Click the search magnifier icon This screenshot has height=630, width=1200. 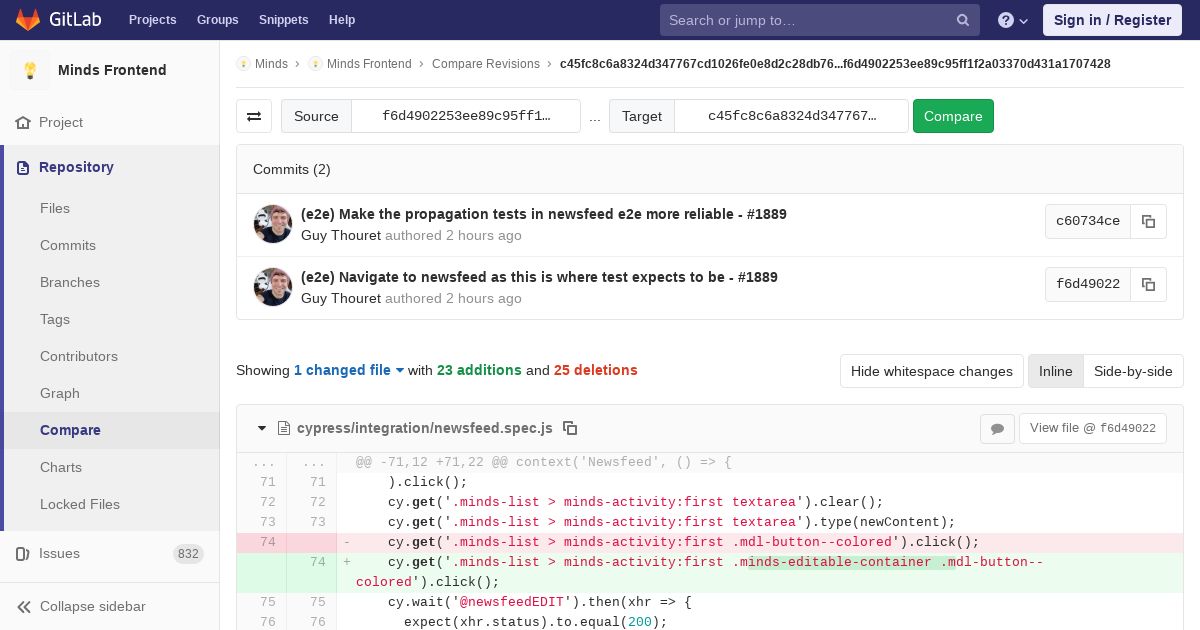pyautogui.click(x=963, y=20)
